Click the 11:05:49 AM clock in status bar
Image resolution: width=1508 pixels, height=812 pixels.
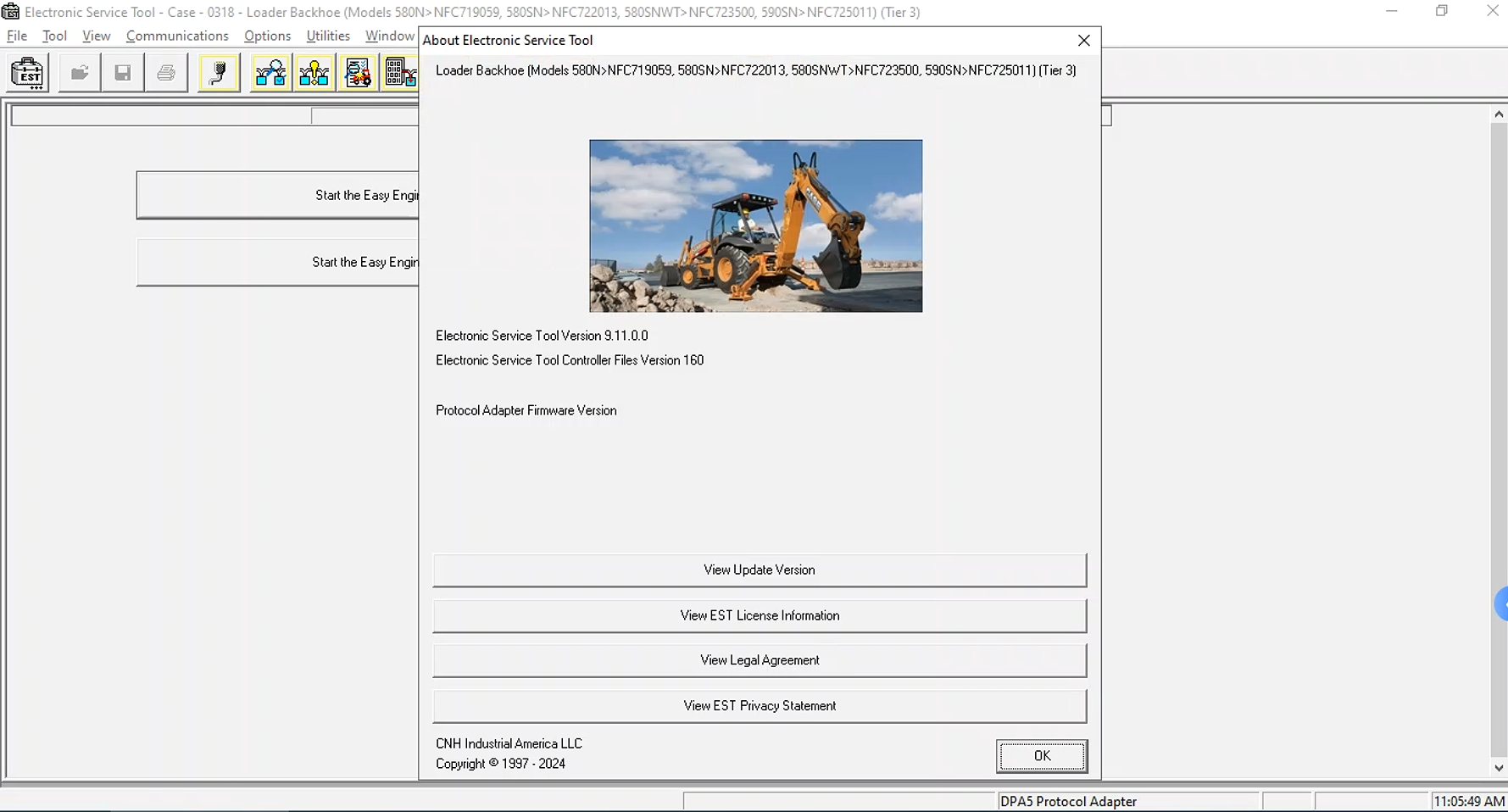coord(1469,802)
